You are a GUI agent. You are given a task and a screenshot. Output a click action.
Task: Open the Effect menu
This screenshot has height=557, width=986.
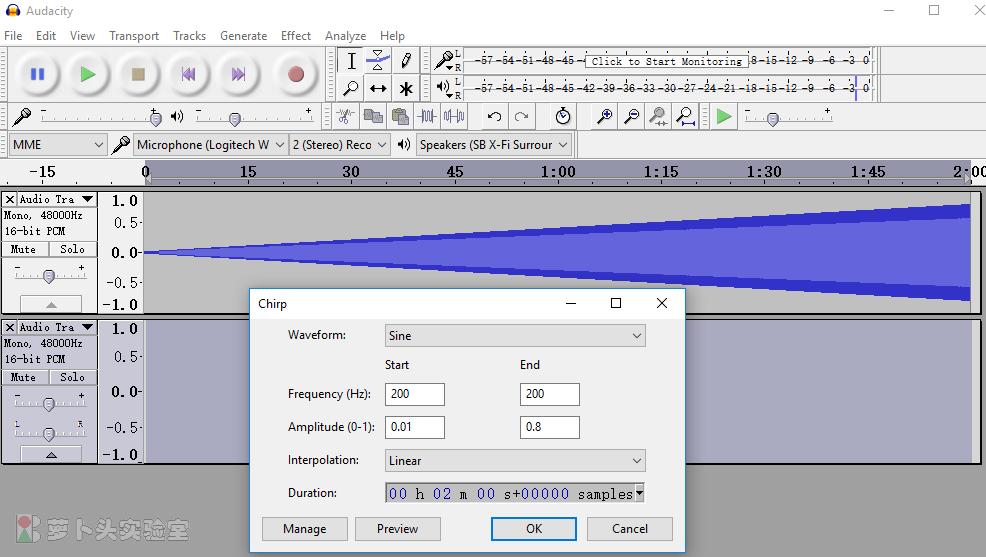click(x=296, y=36)
